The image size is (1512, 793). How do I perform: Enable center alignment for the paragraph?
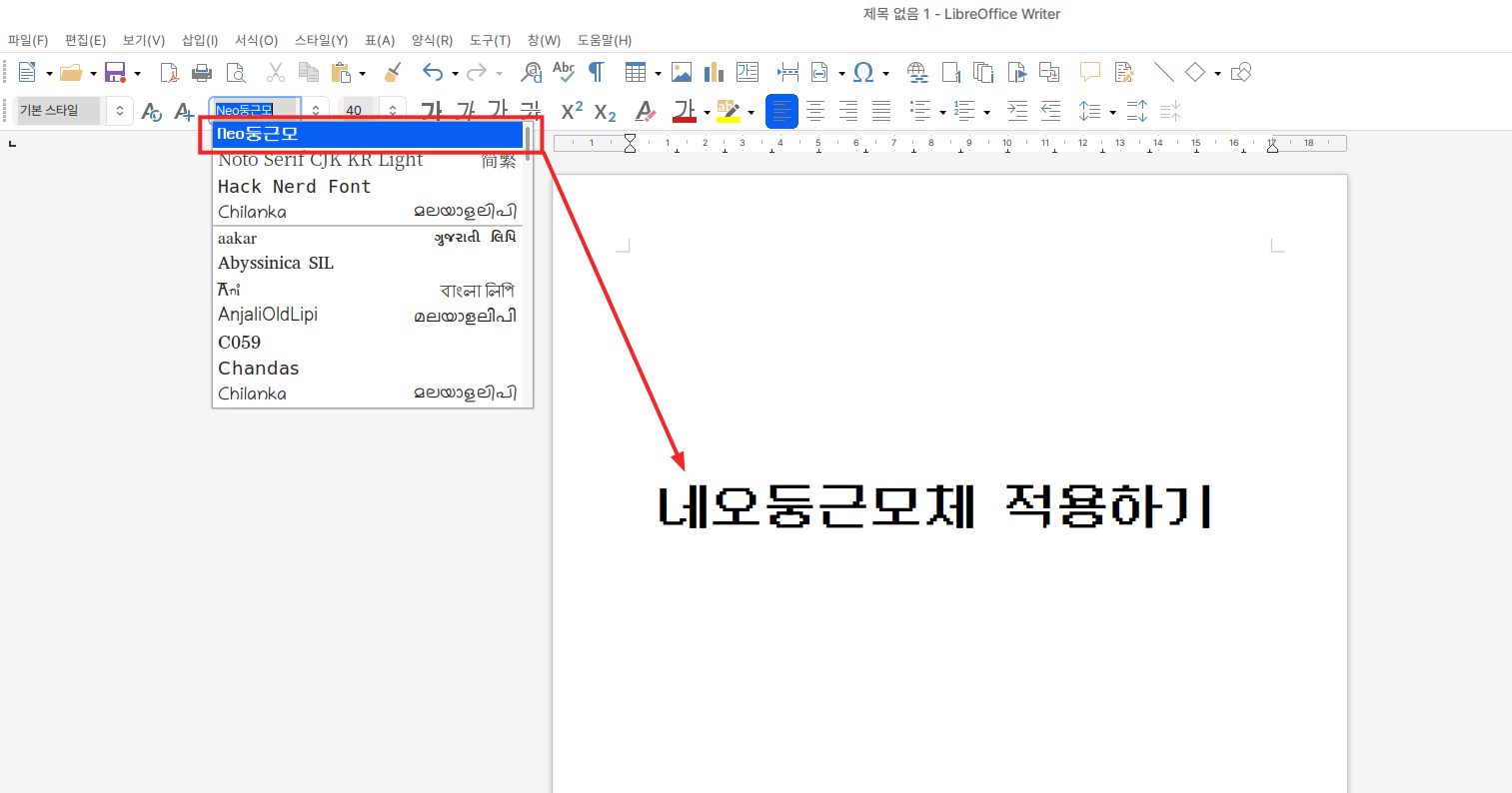coord(815,111)
